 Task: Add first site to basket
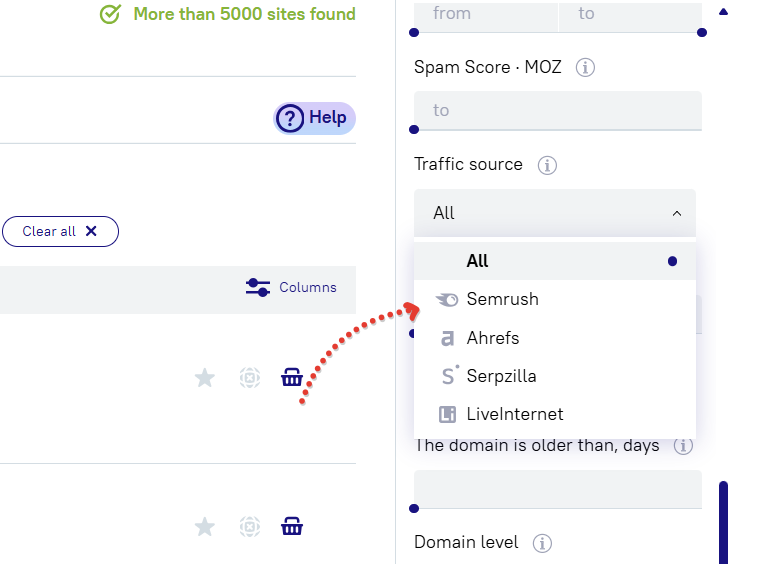(x=292, y=377)
